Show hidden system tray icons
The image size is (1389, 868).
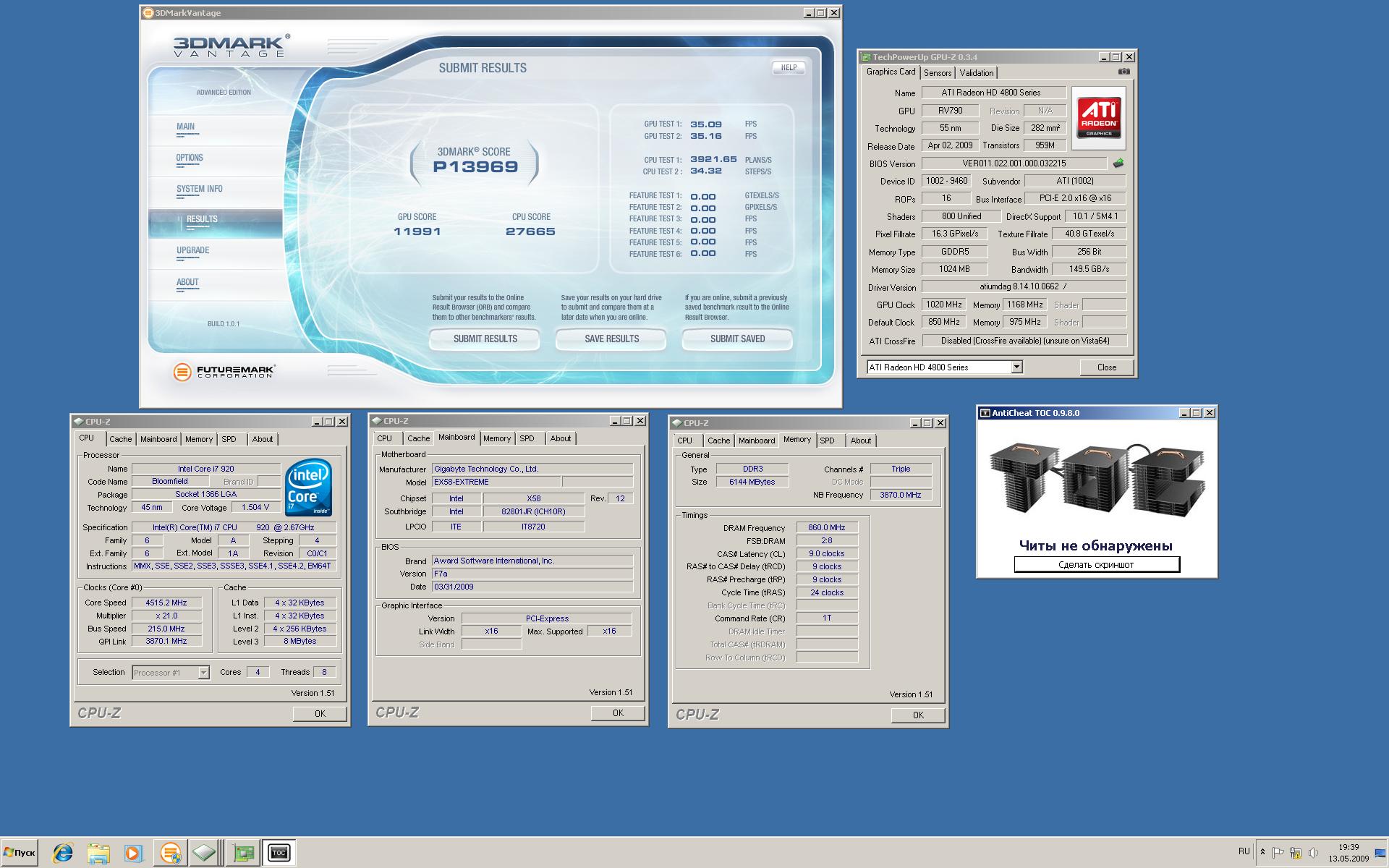(1262, 852)
